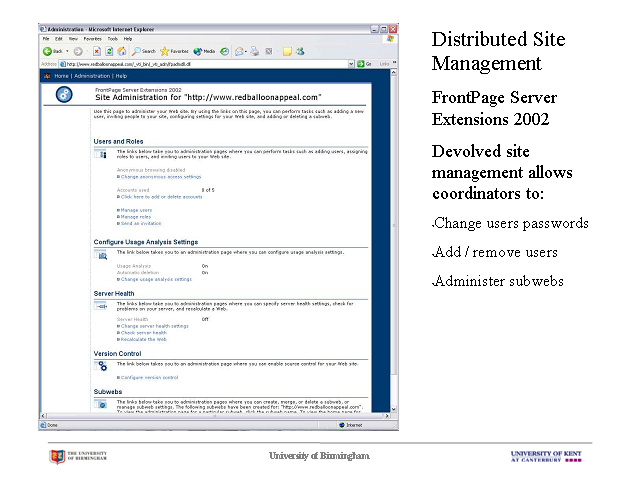Click the FrontPage round blue logo icon
Image resolution: width=640 pixels, height=480 pixels.
(64, 95)
